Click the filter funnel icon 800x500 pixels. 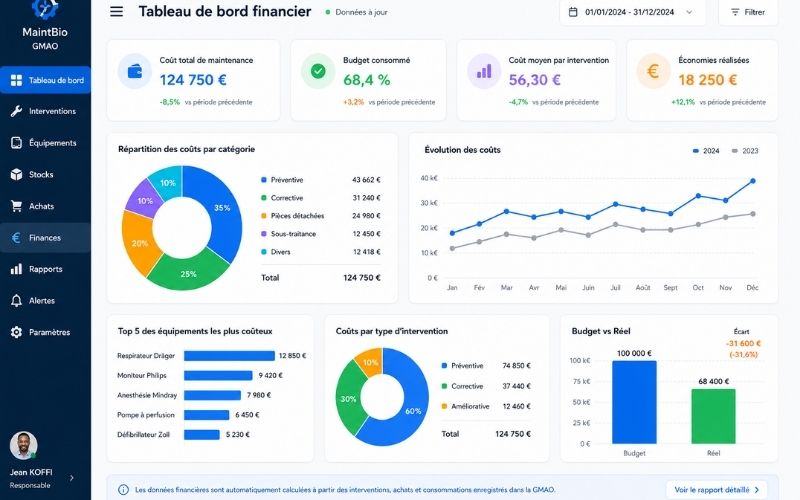coord(735,12)
